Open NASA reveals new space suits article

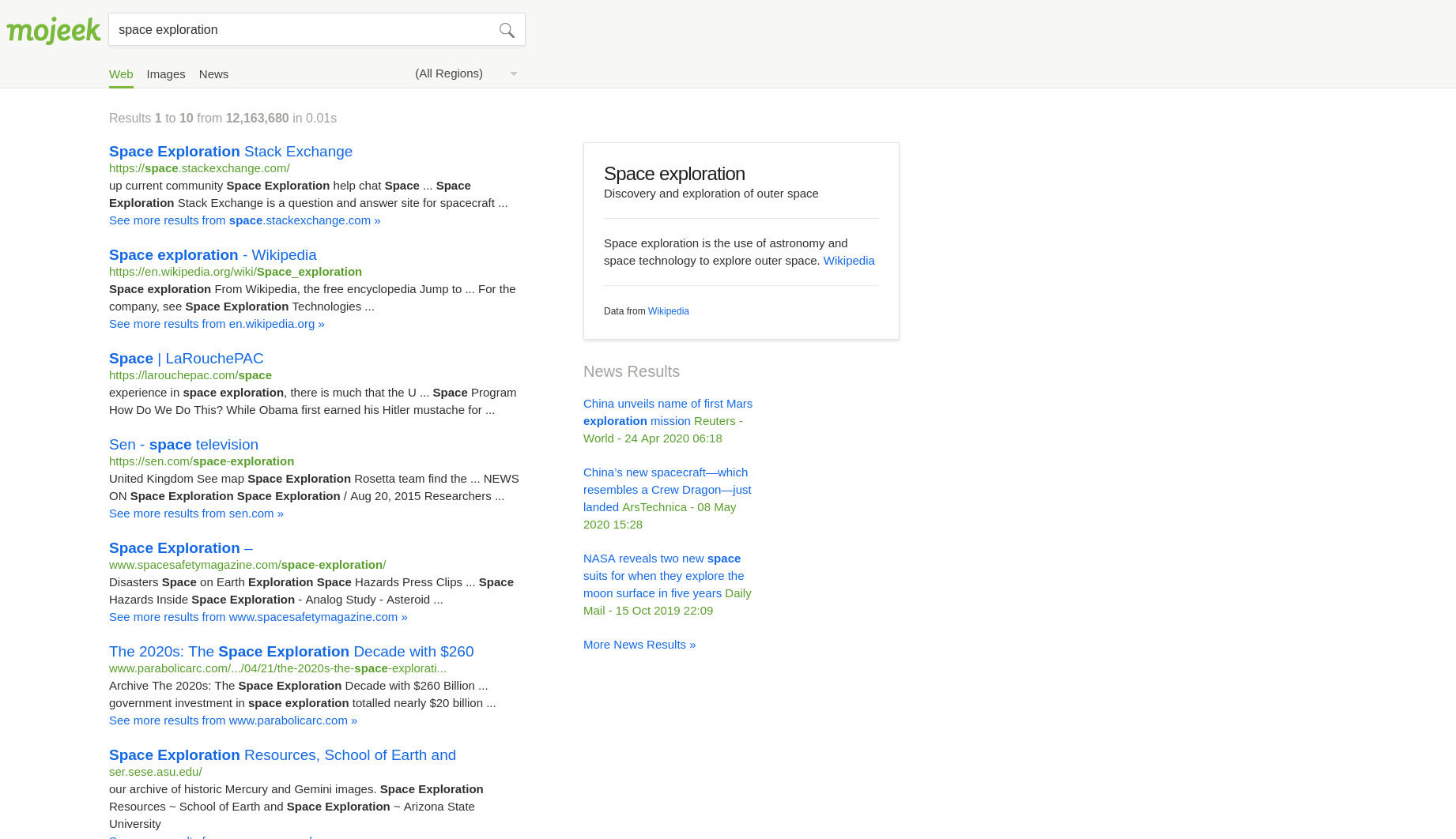point(663,576)
